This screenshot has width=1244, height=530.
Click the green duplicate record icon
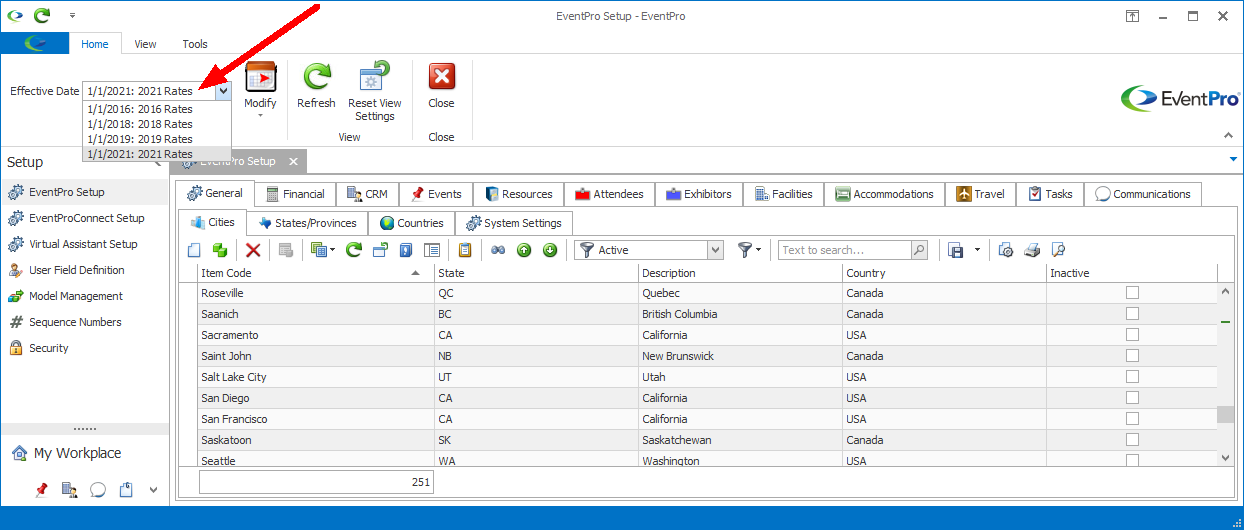coord(219,250)
